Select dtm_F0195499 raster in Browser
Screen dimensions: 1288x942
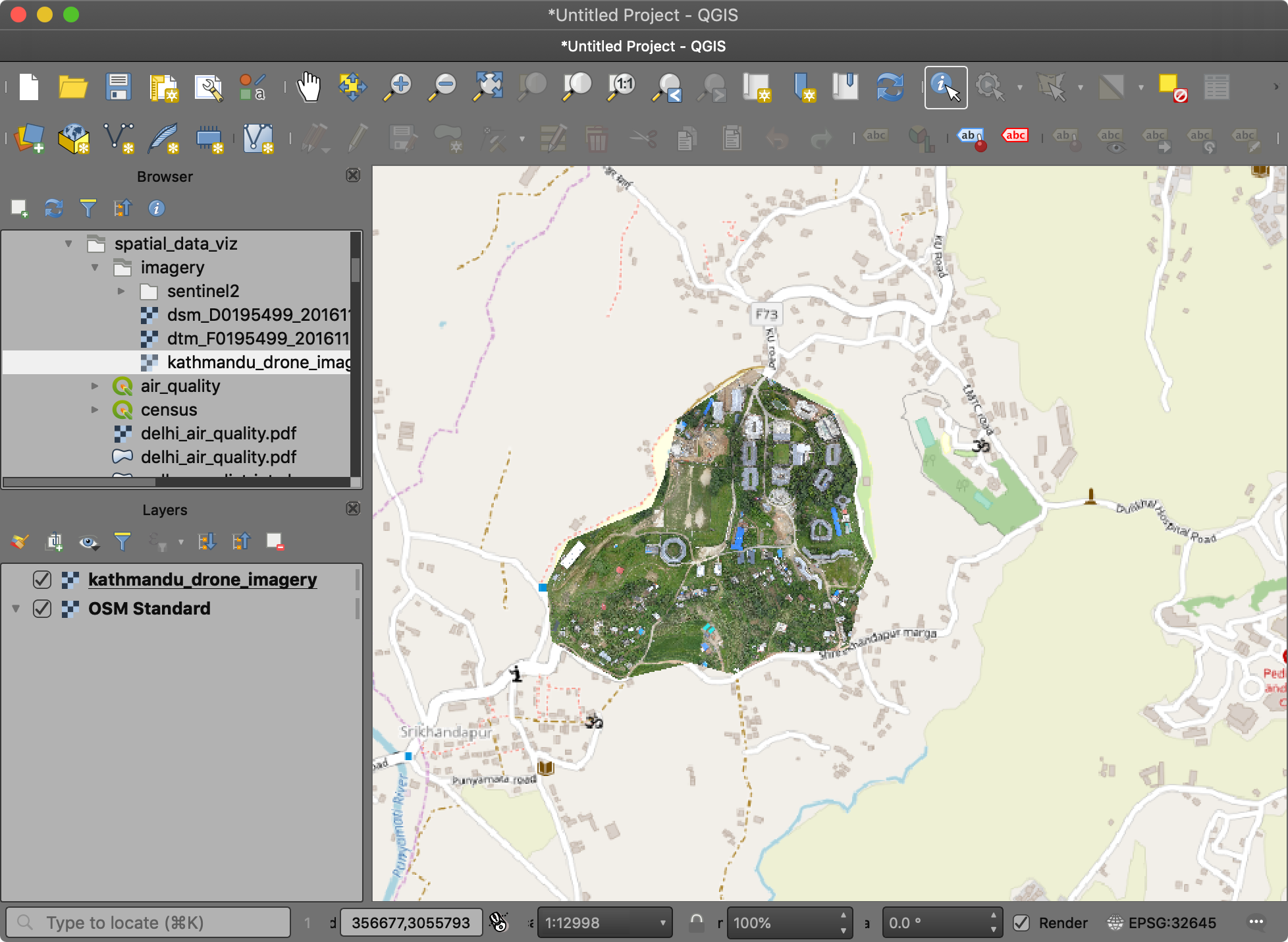tap(257, 339)
